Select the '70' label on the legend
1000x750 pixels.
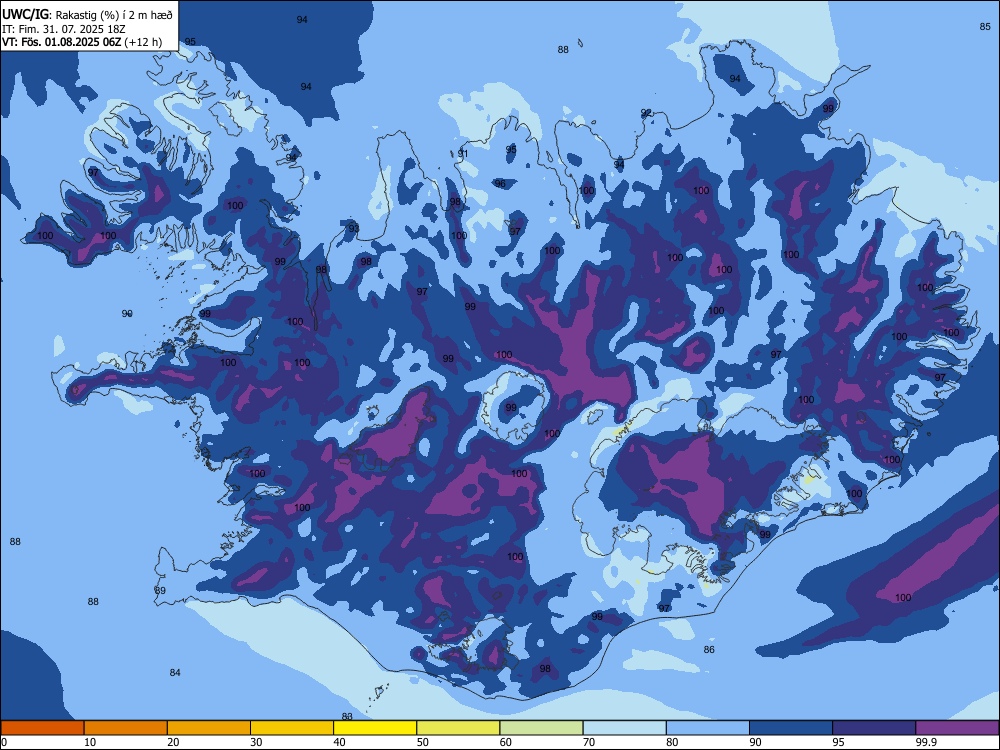pyautogui.click(x=589, y=742)
